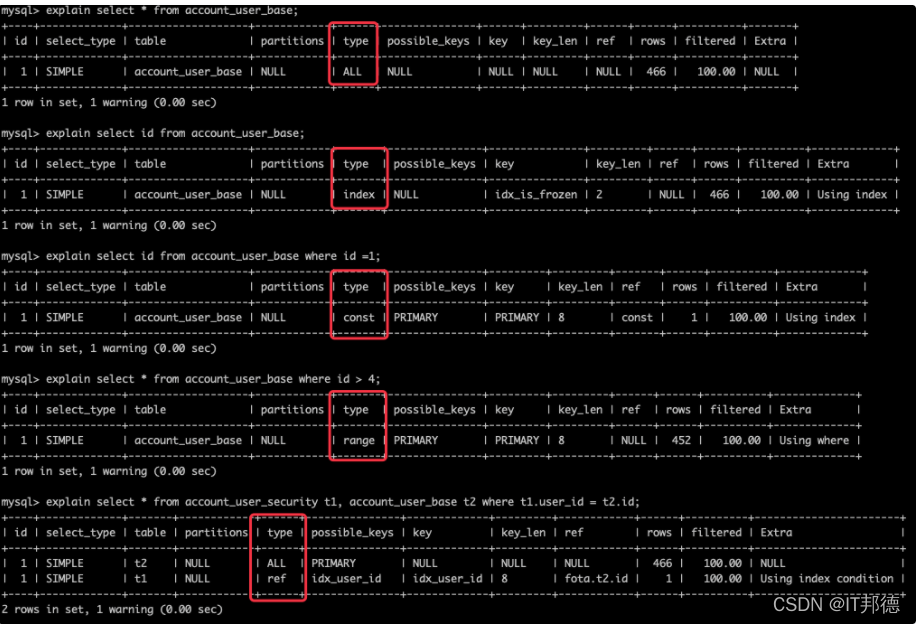Image resolution: width=916 pixels, height=624 pixels.
Task: Select 'PRIMARY' possible_keys in the t2 row
Action: pos(333,563)
